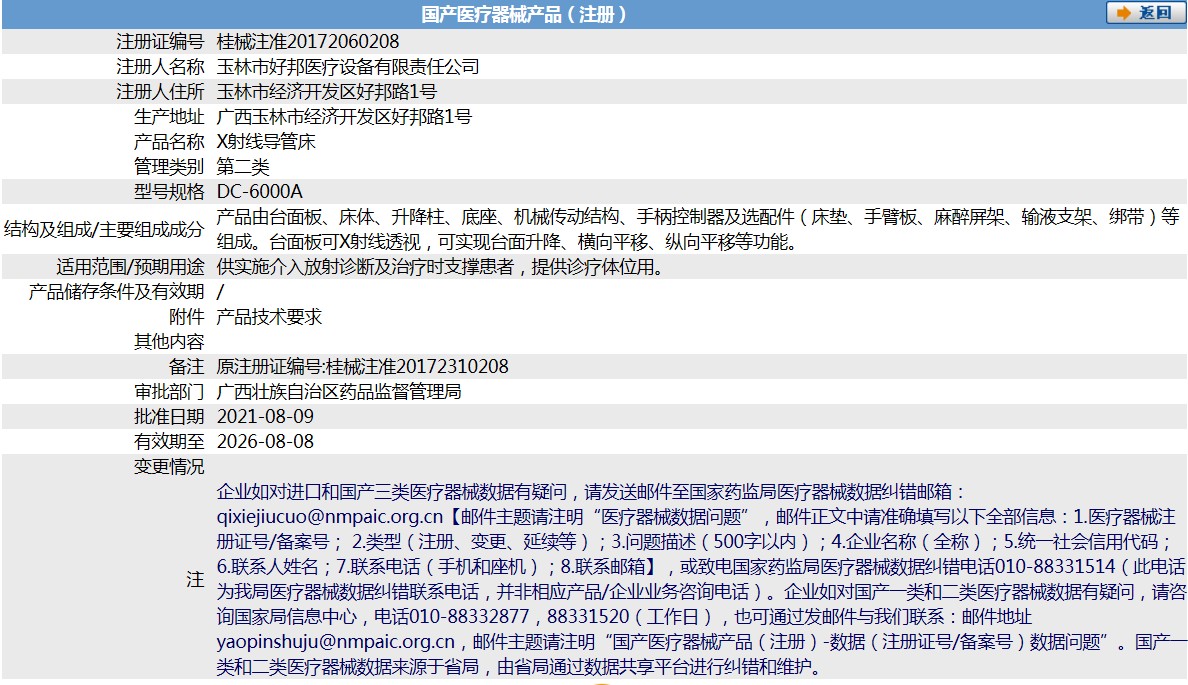Click the 返回 back button
Image resolution: width=1188 pixels, height=685 pixels.
1145,13
